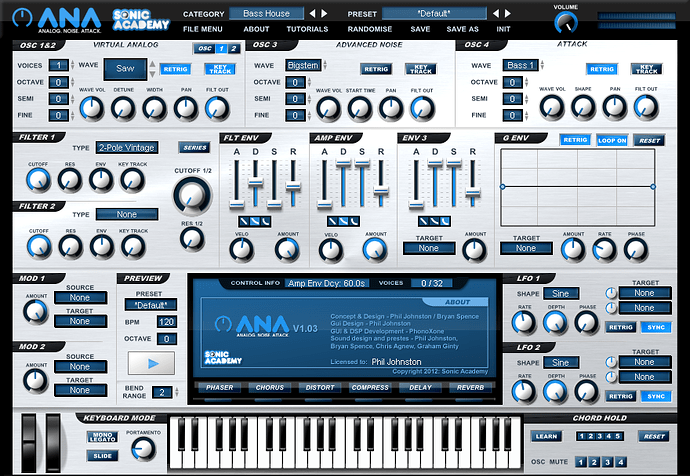Click OSC 1&2 Detune knob
The width and height of the screenshot is (690, 476).
pos(123,109)
